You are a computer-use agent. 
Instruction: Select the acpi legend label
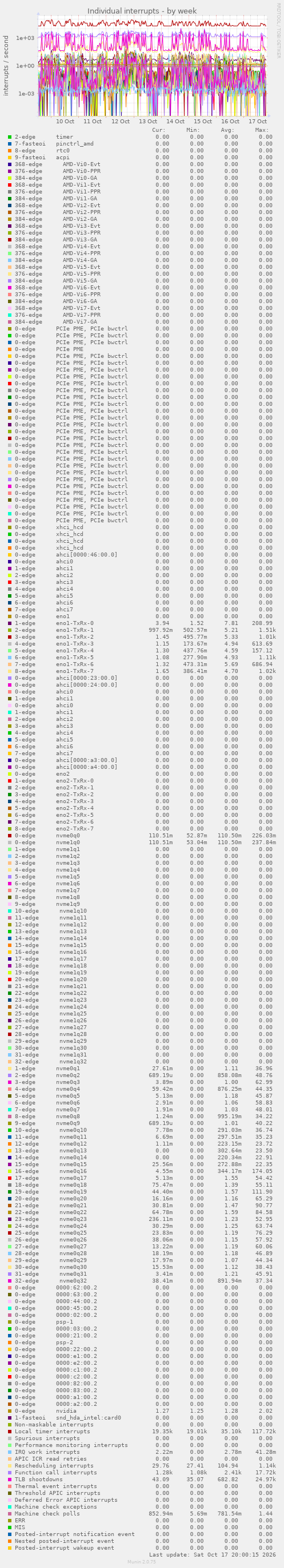[x=63, y=158]
